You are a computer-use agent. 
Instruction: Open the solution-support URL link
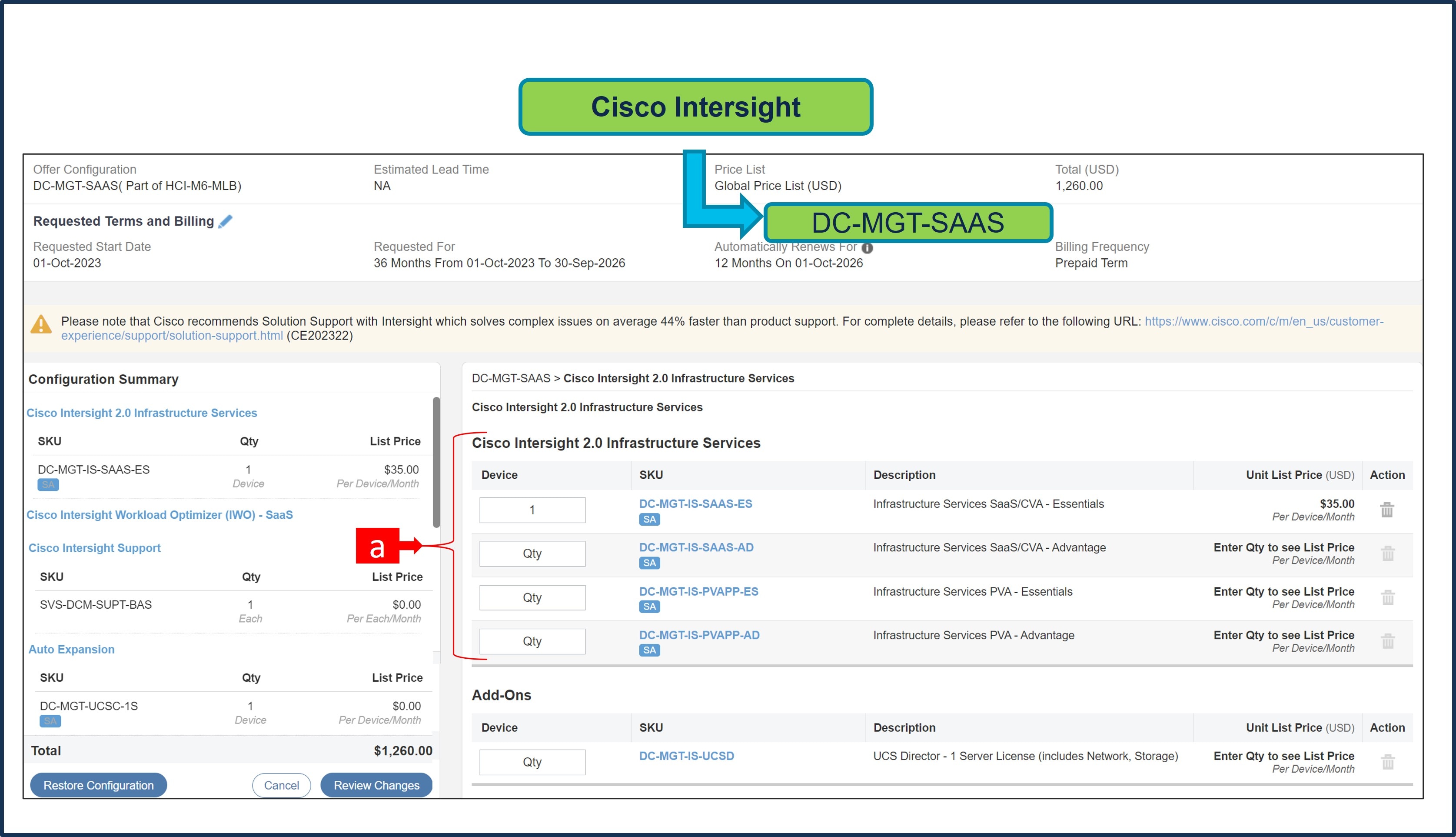[x=1264, y=321]
